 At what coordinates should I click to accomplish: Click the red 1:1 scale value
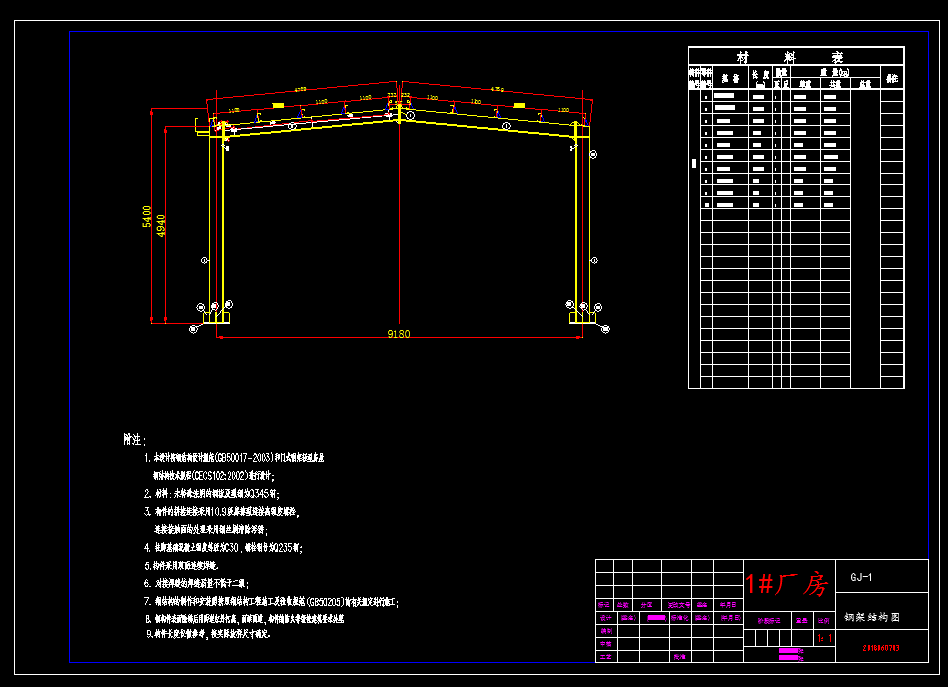pos(825,638)
